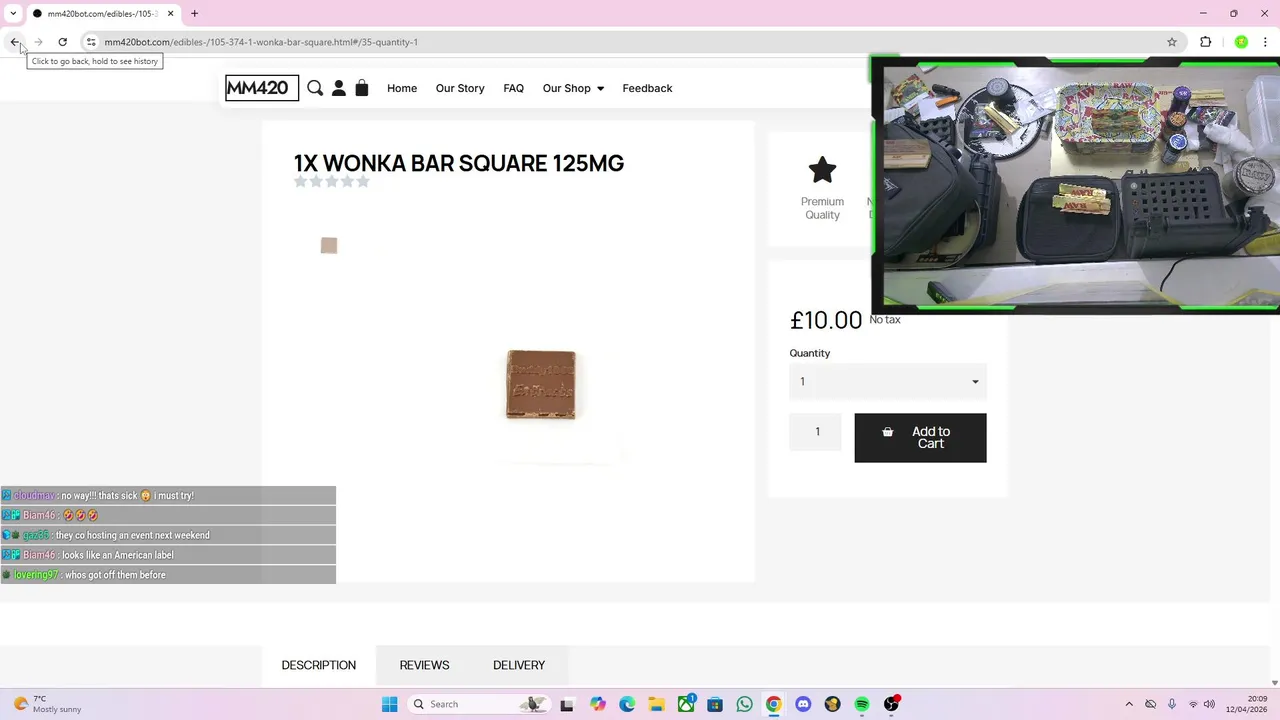Click the browser back arrow

pyautogui.click(x=15, y=42)
